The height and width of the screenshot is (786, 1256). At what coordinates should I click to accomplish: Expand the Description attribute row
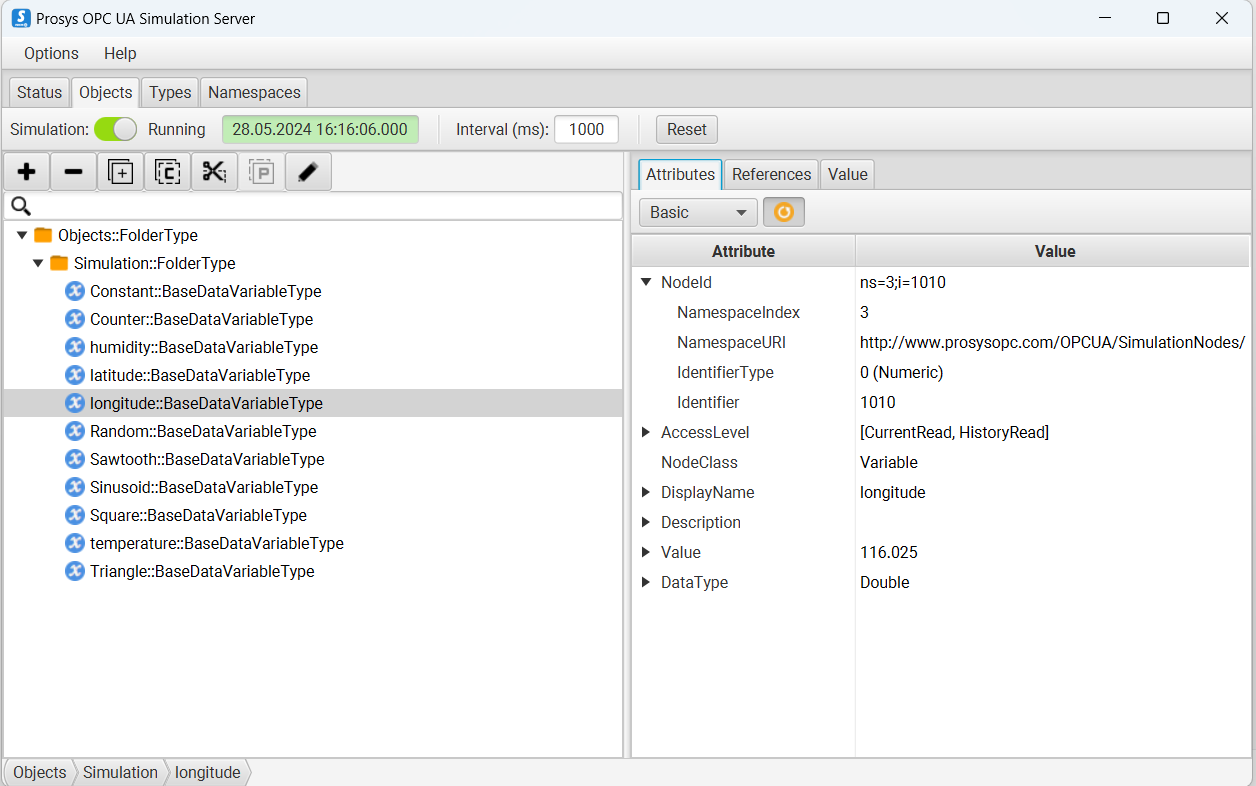(x=646, y=522)
